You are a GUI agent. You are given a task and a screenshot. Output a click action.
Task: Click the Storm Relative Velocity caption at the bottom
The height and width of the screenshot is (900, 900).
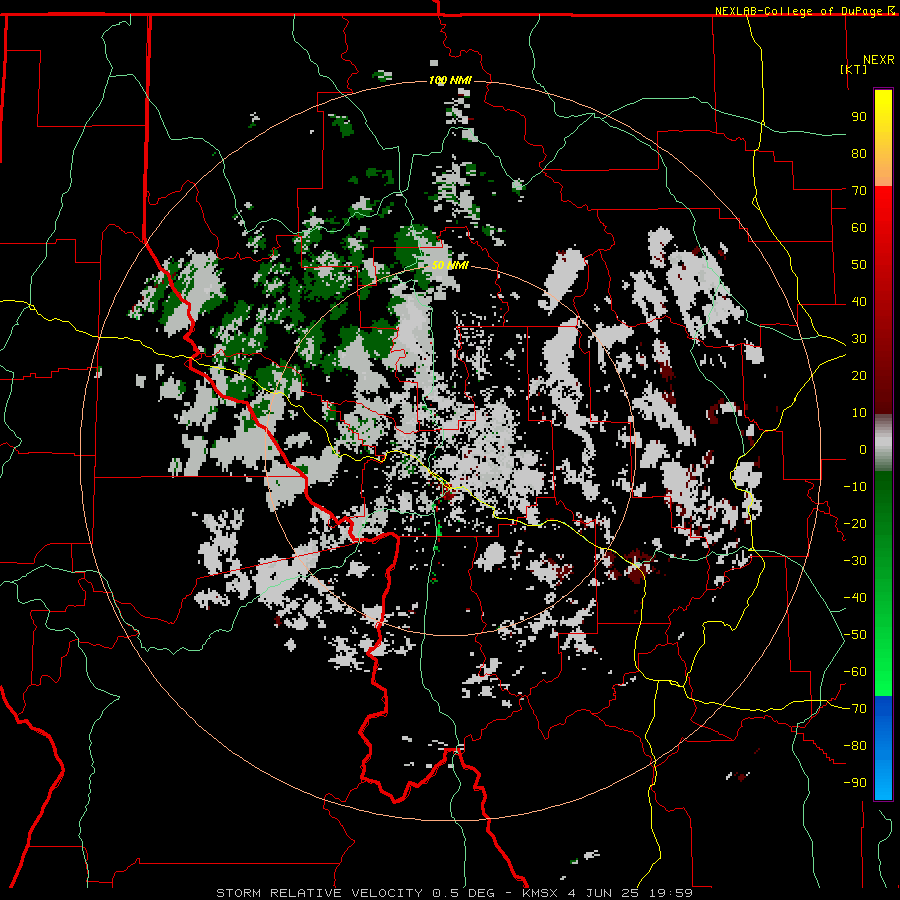pyautogui.click(x=455, y=893)
